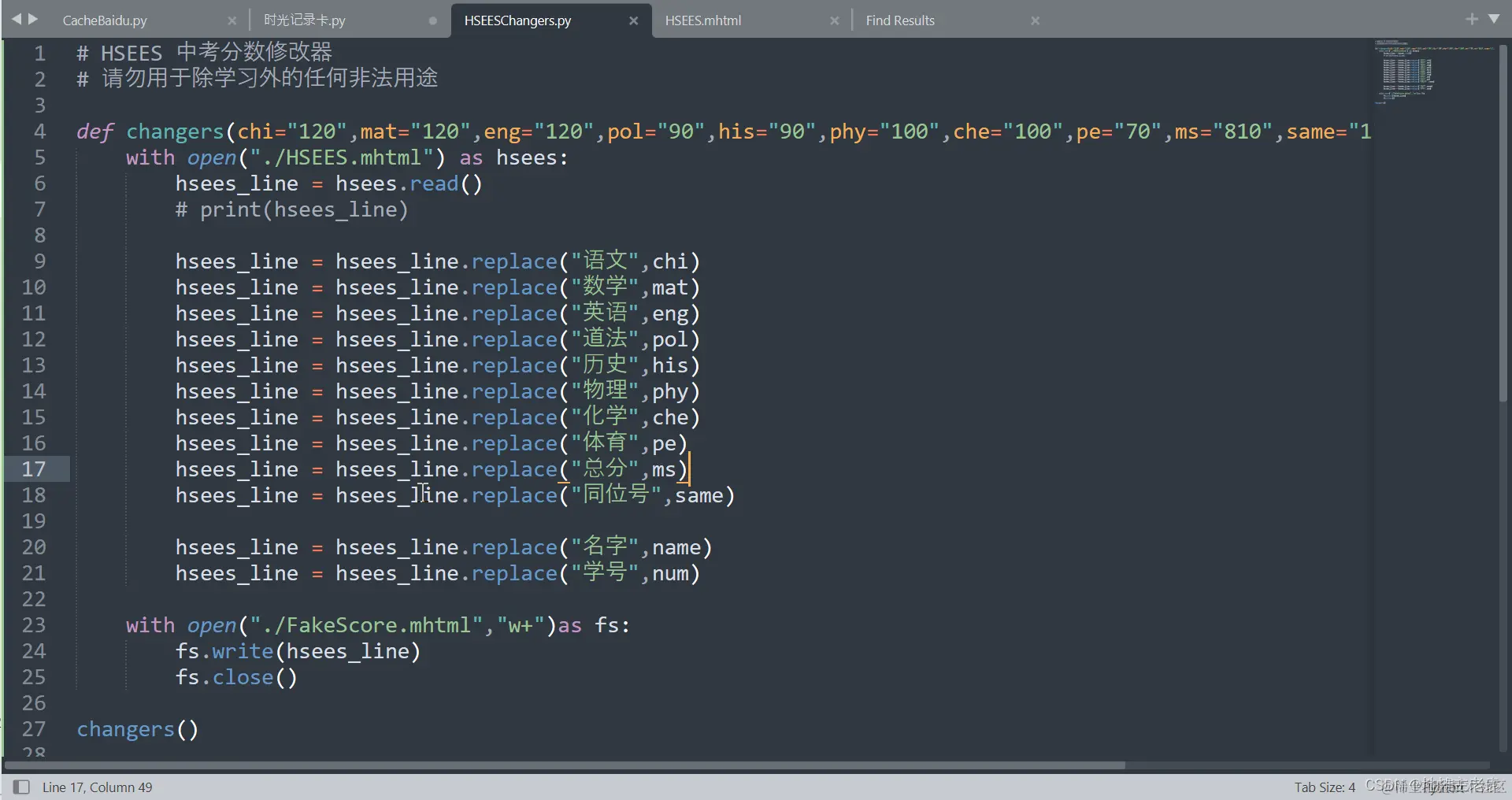Viewport: 1512px width, 800px height.
Task: Click line number 23 in the gutter
Action: tap(34, 625)
